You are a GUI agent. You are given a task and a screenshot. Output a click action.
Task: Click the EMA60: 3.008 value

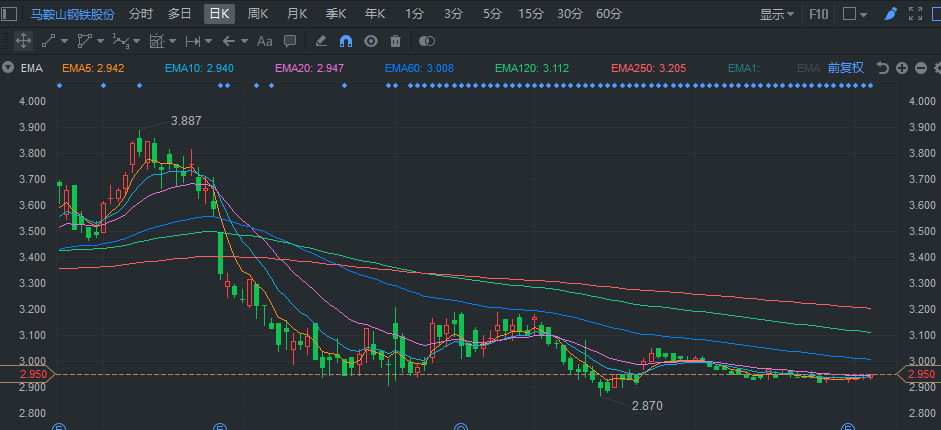[x=419, y=68]
